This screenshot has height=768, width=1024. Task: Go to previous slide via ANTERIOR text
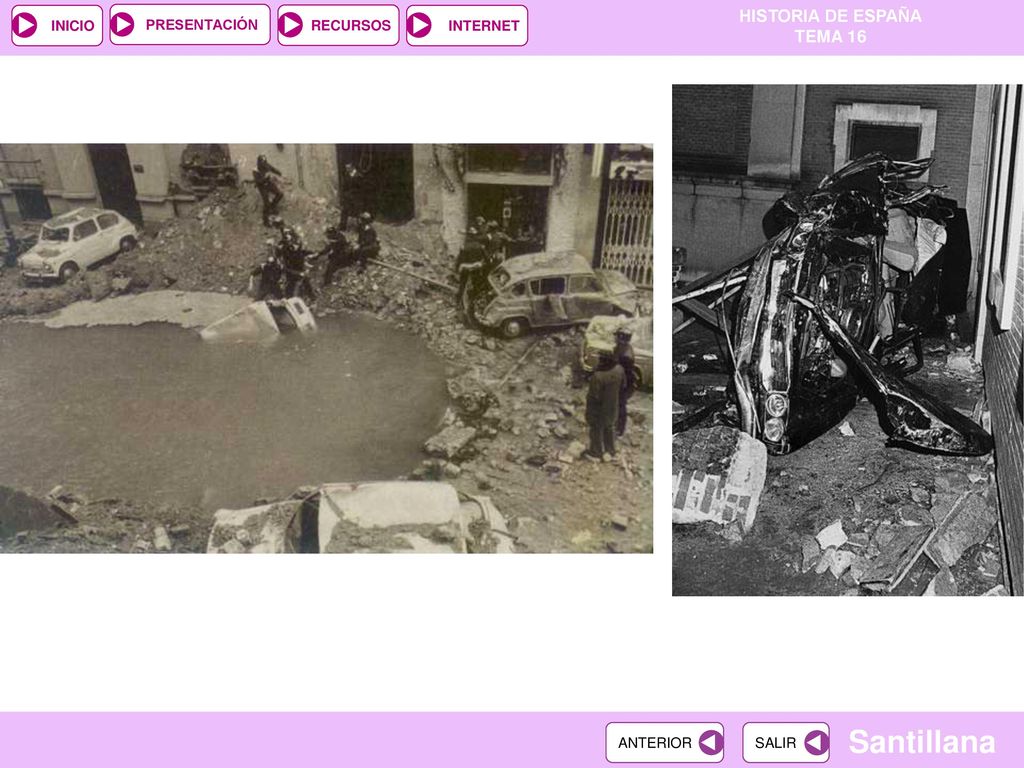click(x=654, y=743)
